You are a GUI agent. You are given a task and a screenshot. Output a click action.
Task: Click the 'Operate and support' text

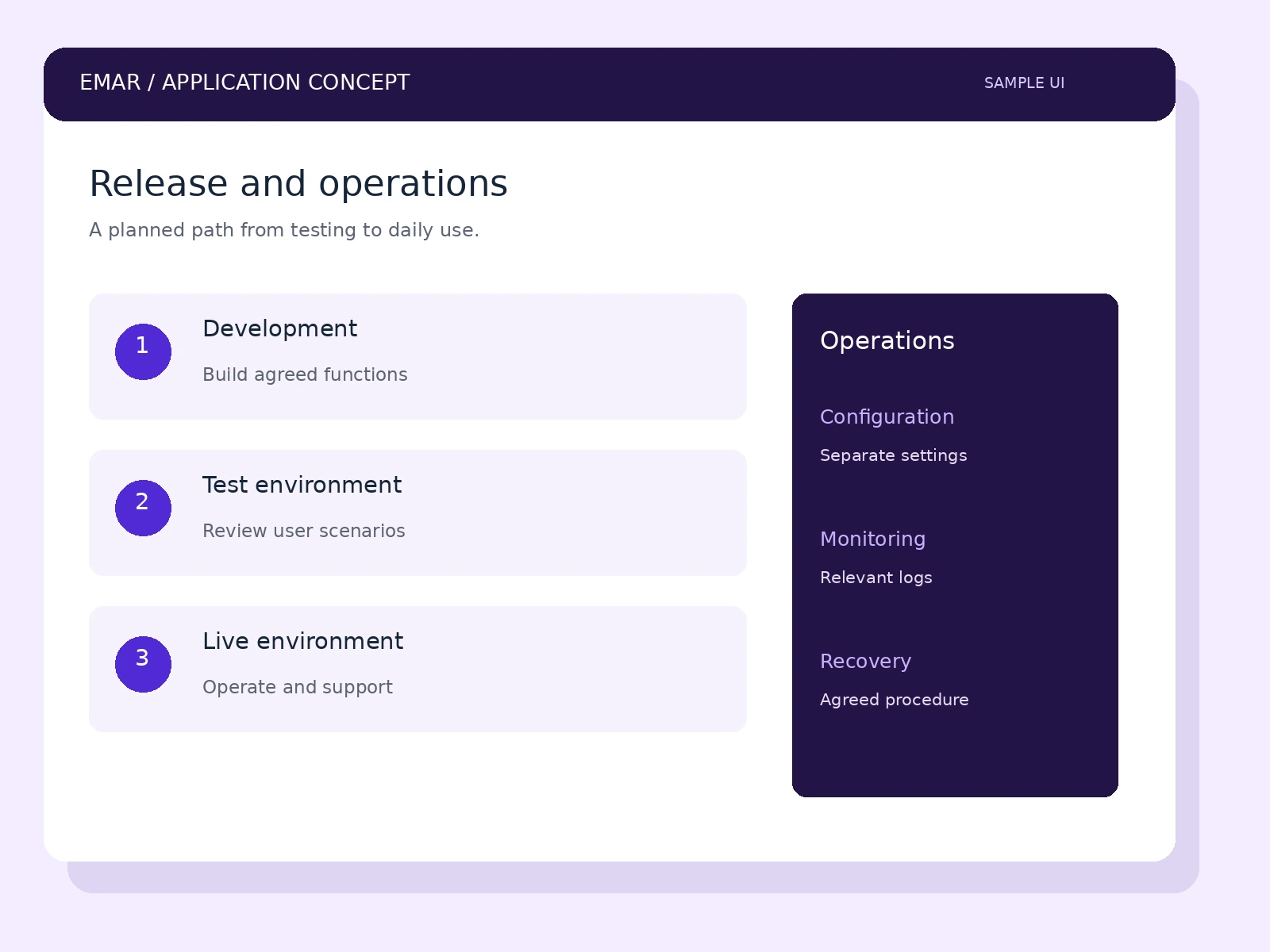(x=298, y=687)
